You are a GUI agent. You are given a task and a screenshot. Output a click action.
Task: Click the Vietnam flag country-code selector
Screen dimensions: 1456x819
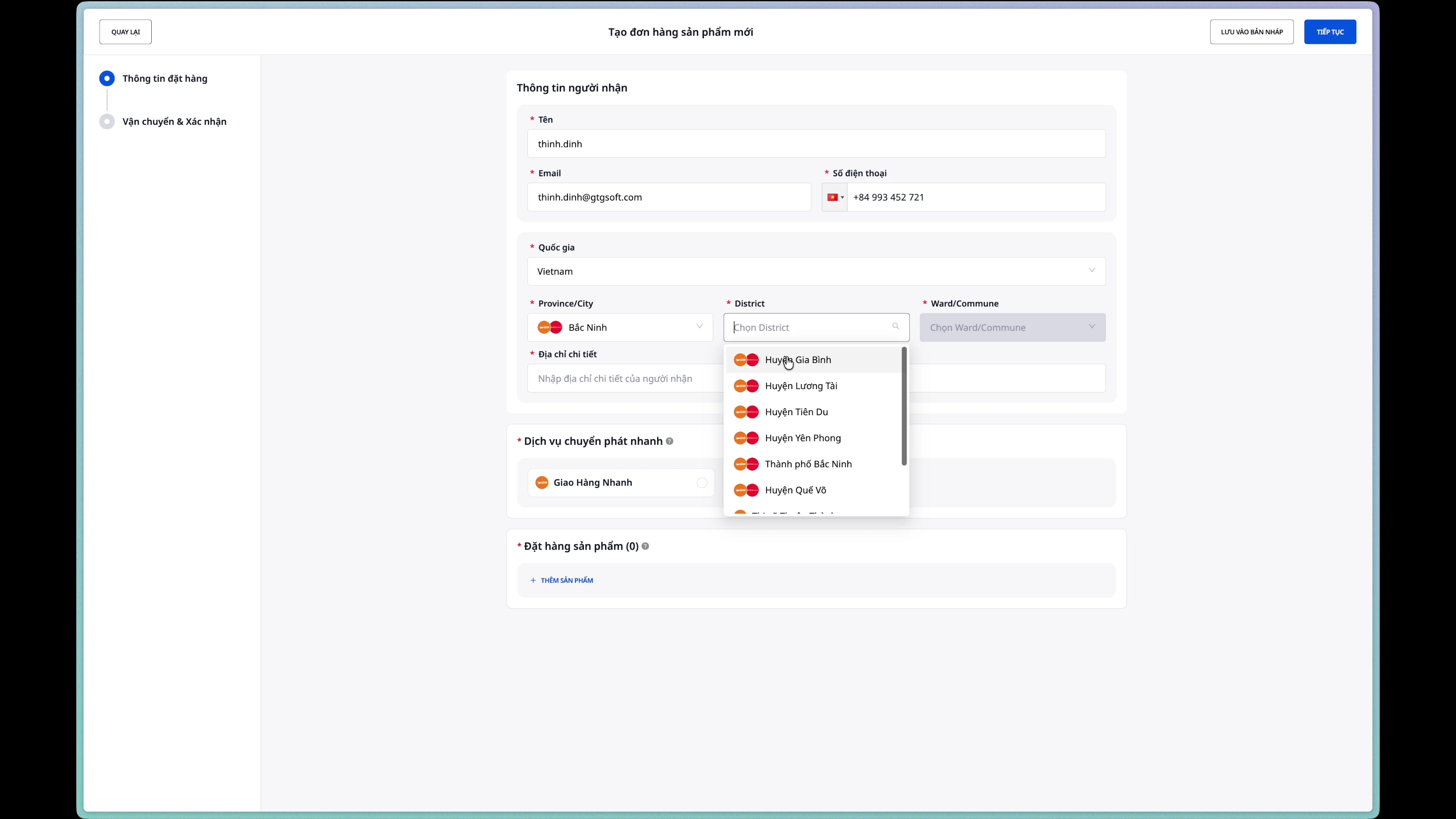point(834,197)
